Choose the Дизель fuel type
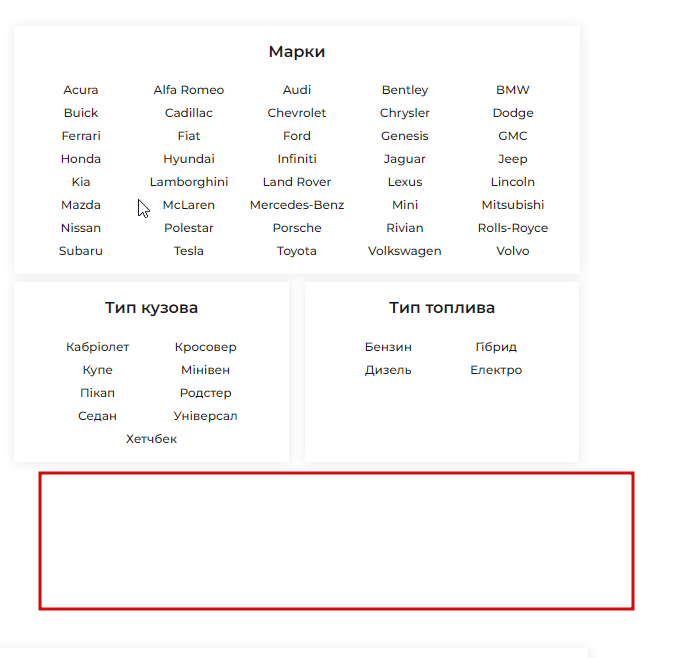 (388, 370)
